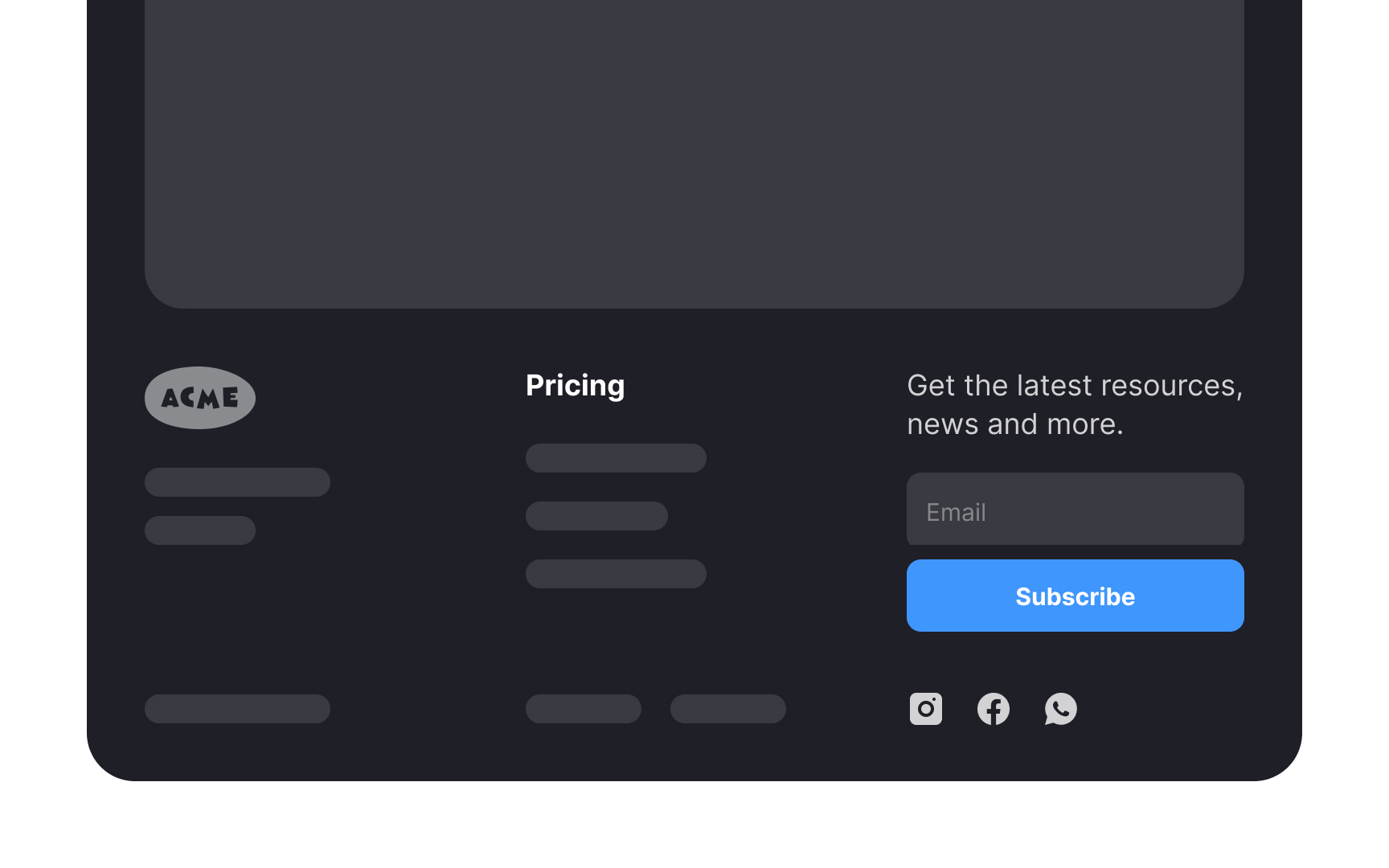Click the top placeholder bar below ACME logo
Image resolution: width=1389 pixels, height=868 pixels.
(237, 482)
